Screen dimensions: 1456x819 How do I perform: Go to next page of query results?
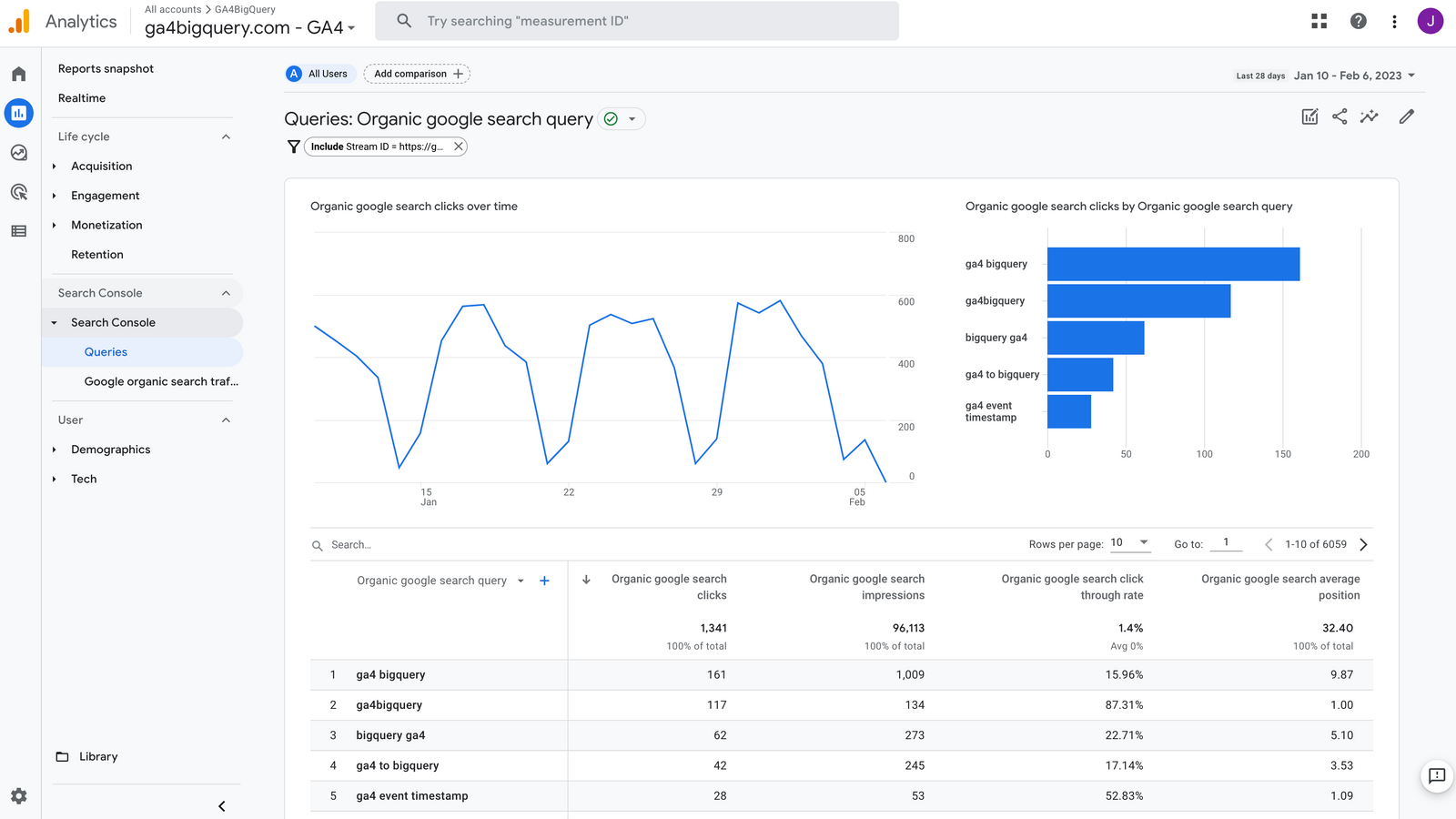(1363, 543)
